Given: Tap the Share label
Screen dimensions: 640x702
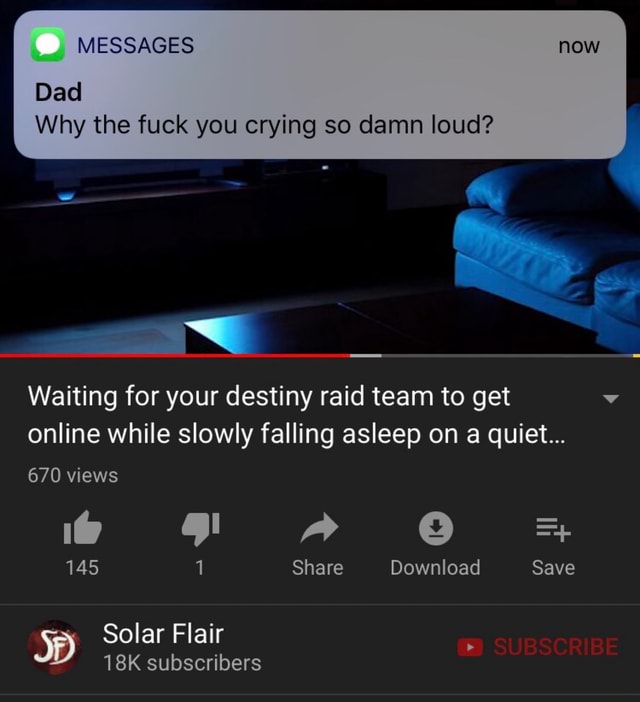Looking at the screenshot, I should [x=318, y=568].
